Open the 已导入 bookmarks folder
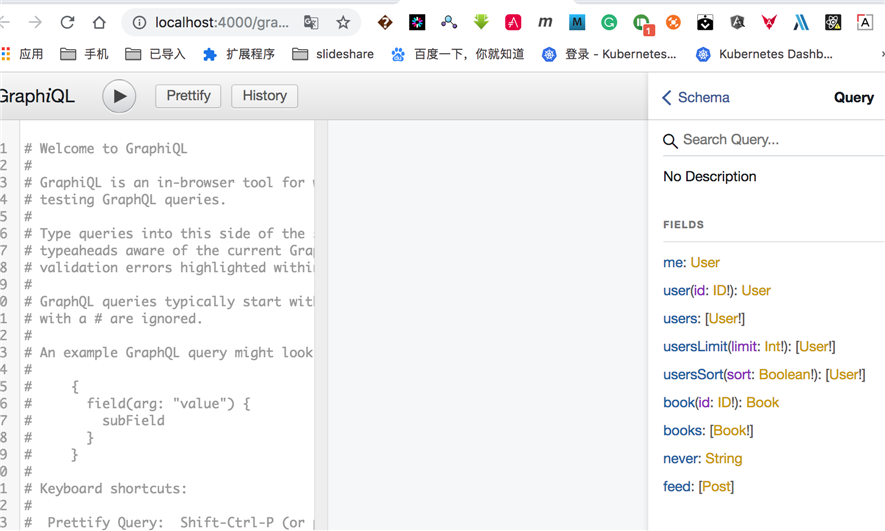 click(155, 54)
